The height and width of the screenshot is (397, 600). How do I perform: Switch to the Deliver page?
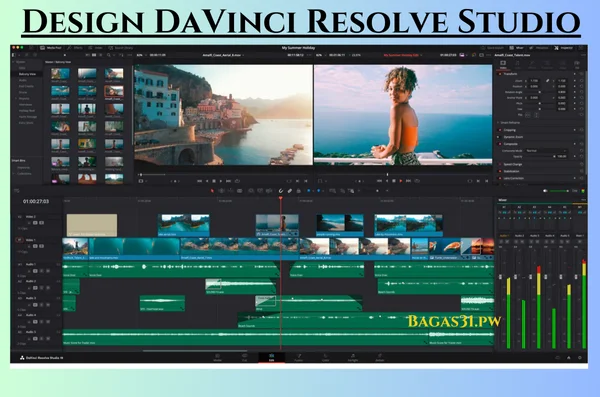coord(380,358)
